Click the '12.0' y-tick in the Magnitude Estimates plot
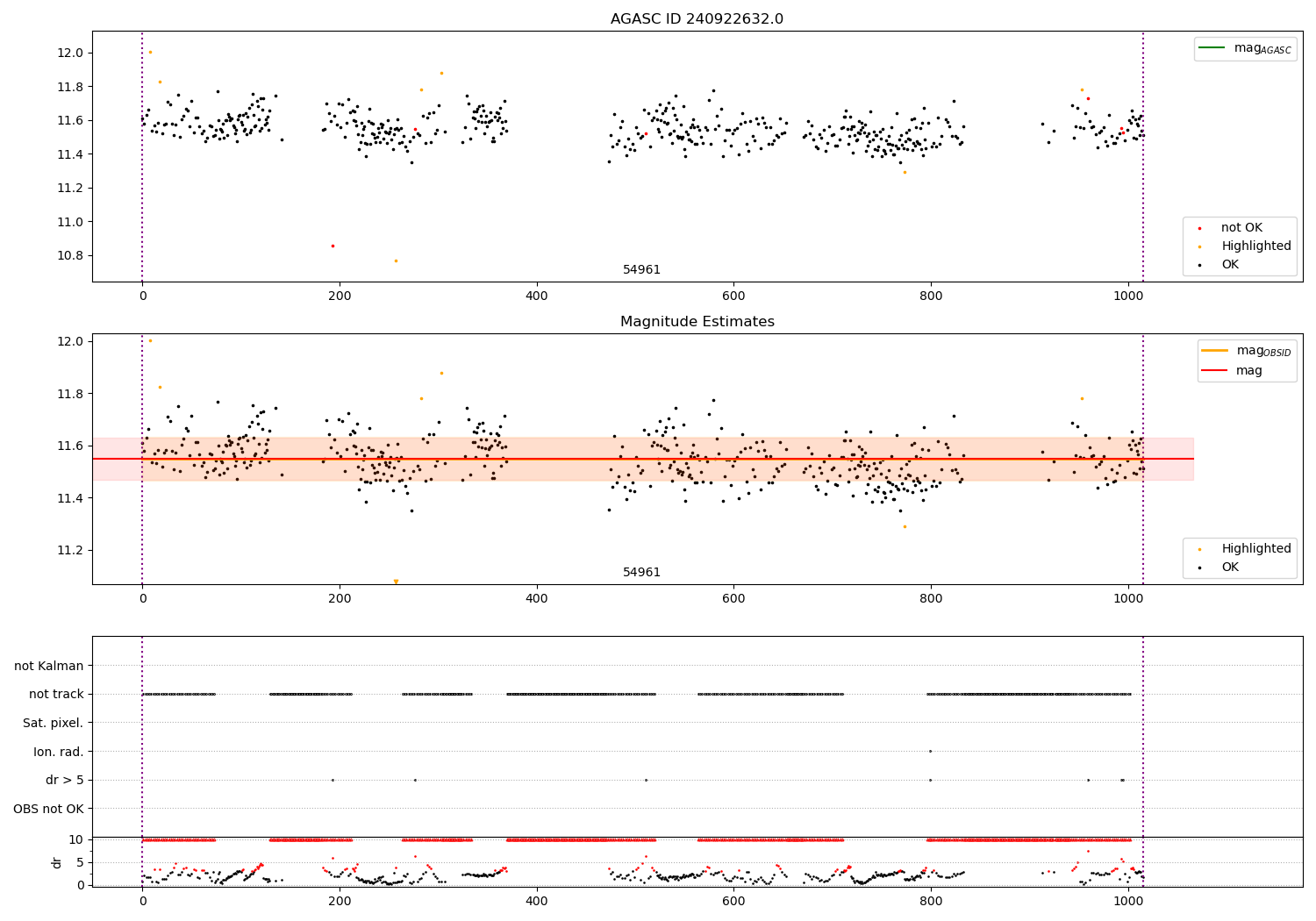Image resolution: width=1316 pixels, height=921 pixels. coord(69,341)
